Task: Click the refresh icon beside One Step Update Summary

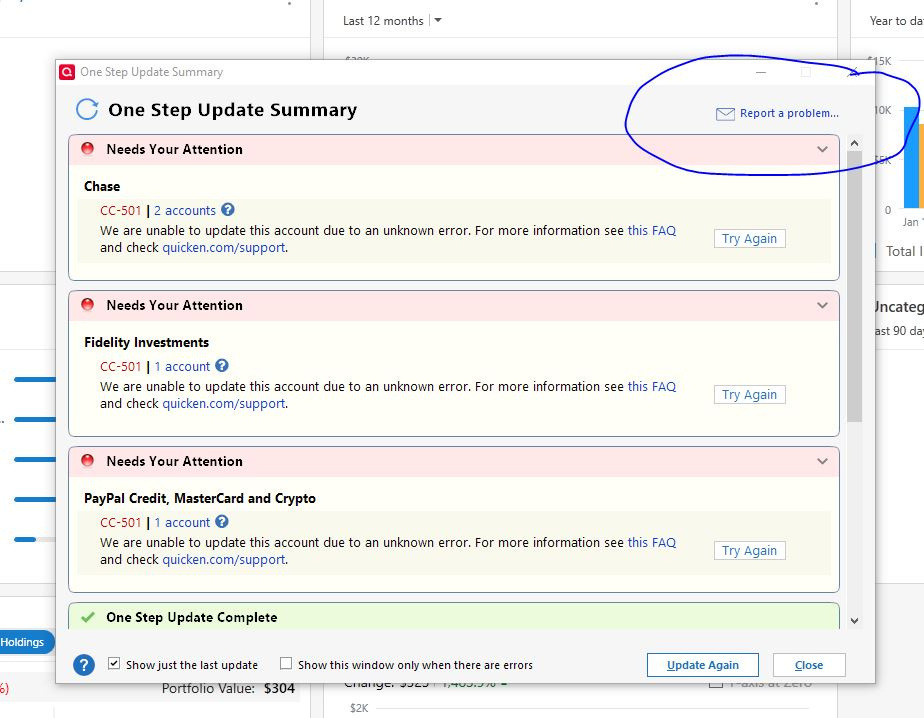Action: point(87,110)
